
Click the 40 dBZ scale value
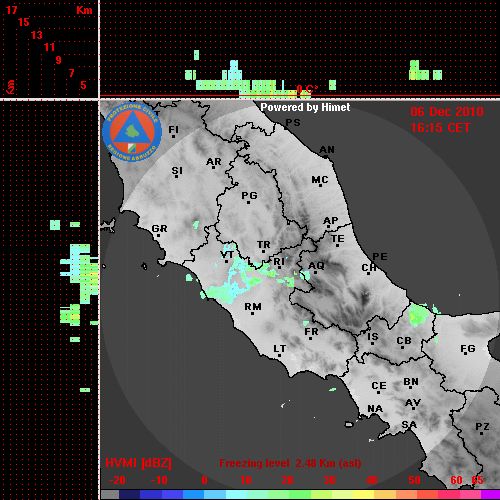pyautogui.click(x=371, y=480)
